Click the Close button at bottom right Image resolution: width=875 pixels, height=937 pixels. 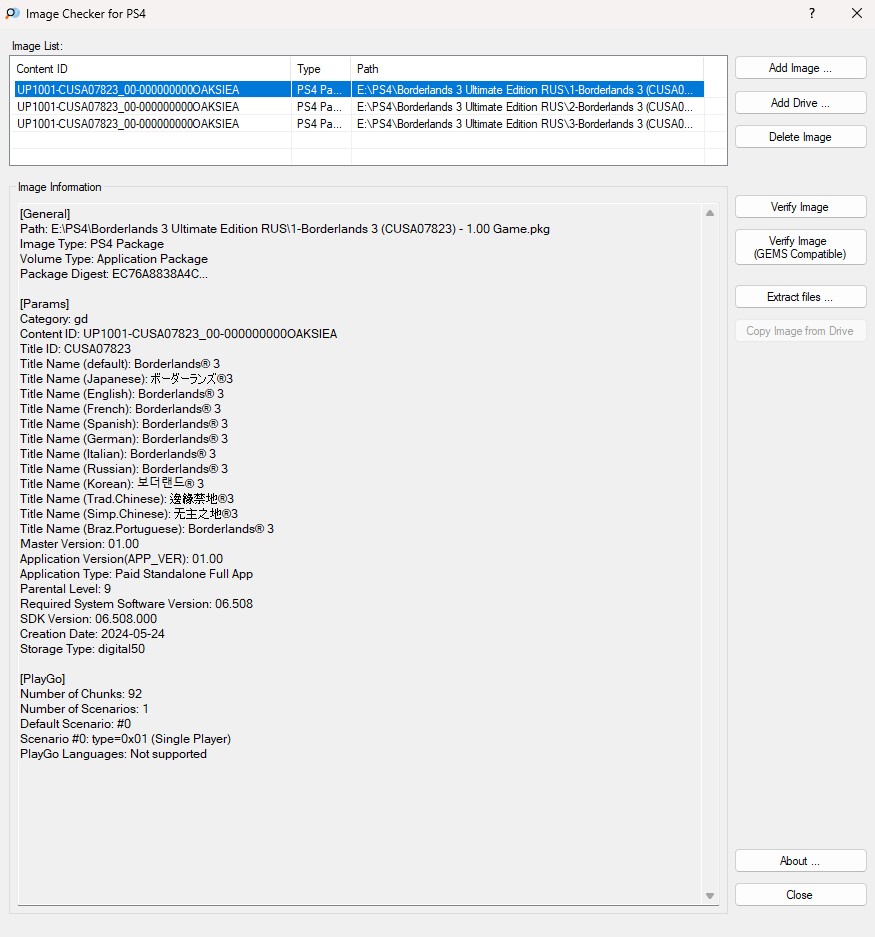point(800,895)
